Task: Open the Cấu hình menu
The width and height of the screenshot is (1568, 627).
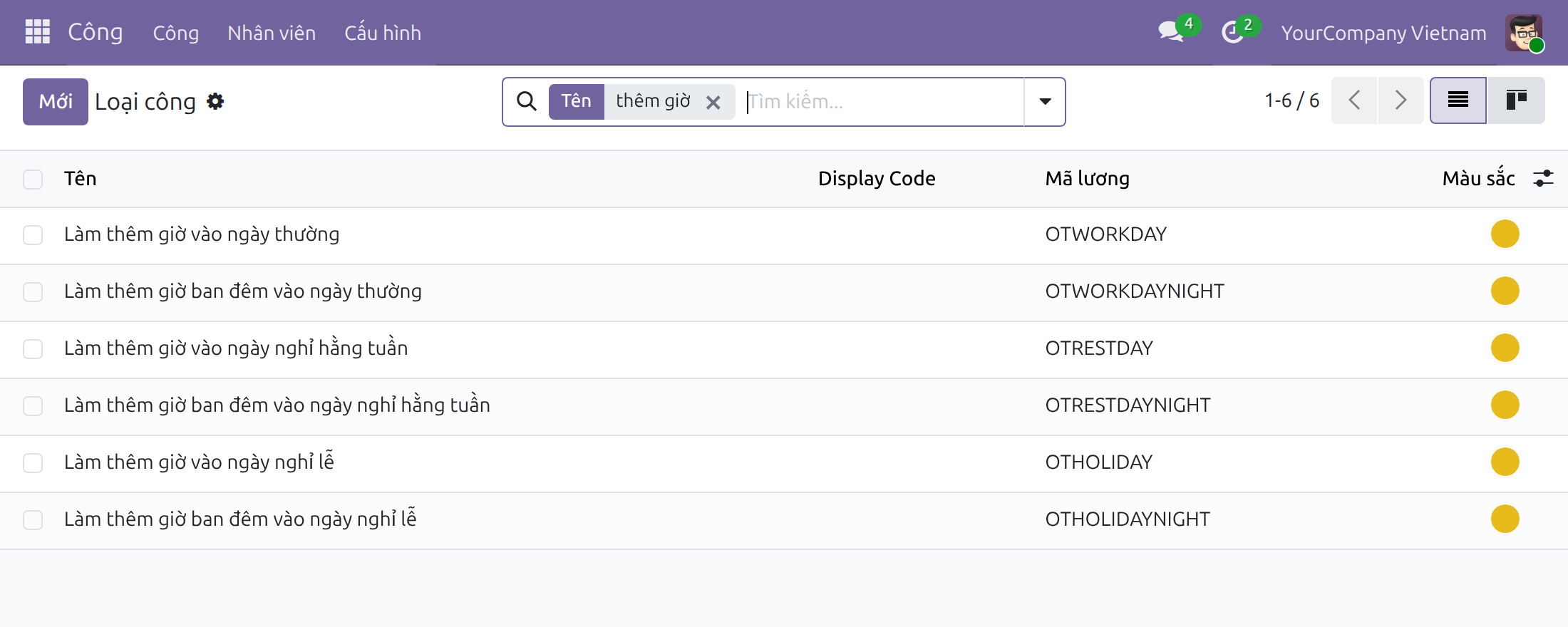Action: click(383, 33)
